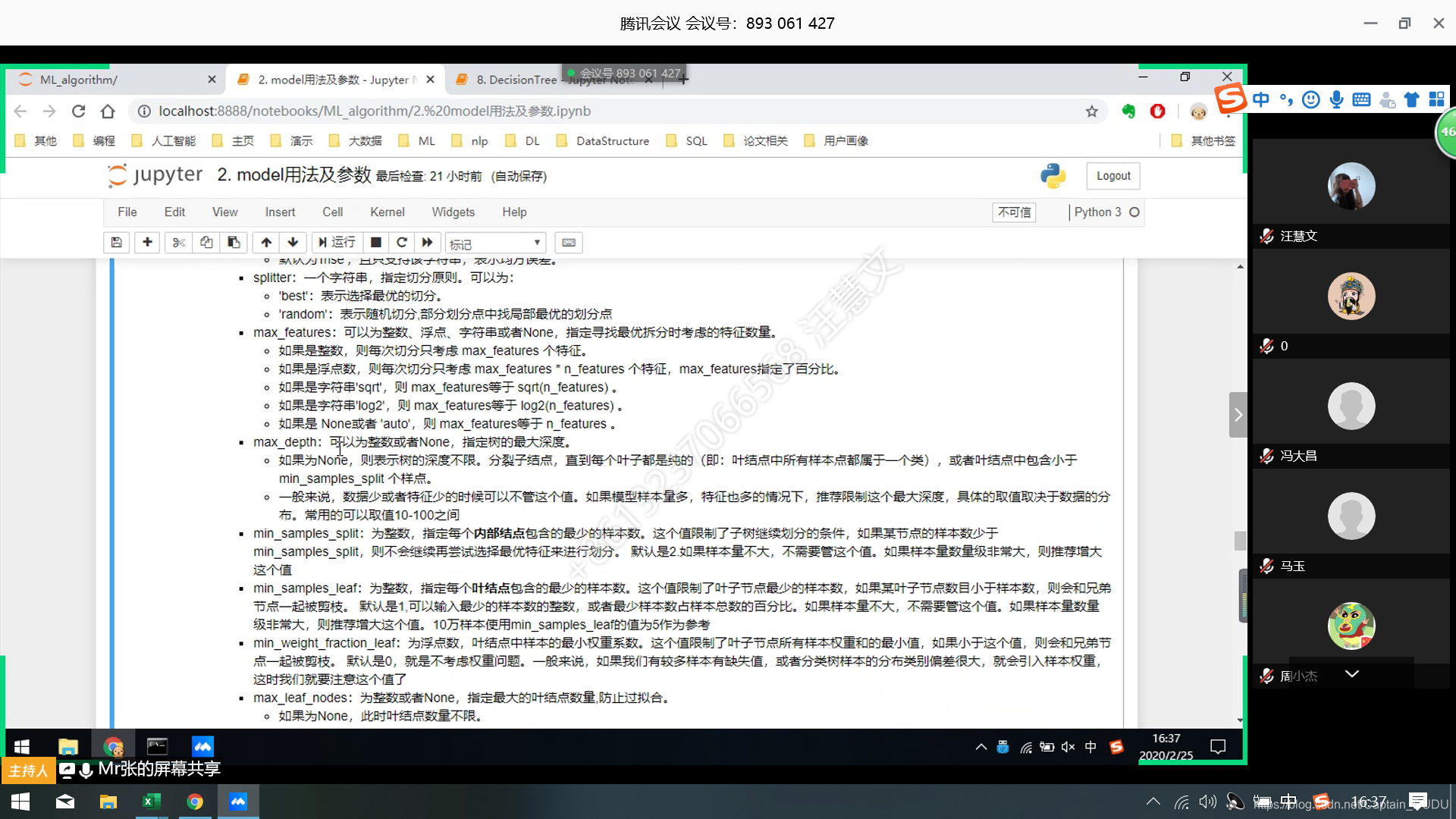The width and height of the screenshot is (1456, 819).
Task: Open the 用户画像 bookmark folder
Action: [x=836, y=141]
